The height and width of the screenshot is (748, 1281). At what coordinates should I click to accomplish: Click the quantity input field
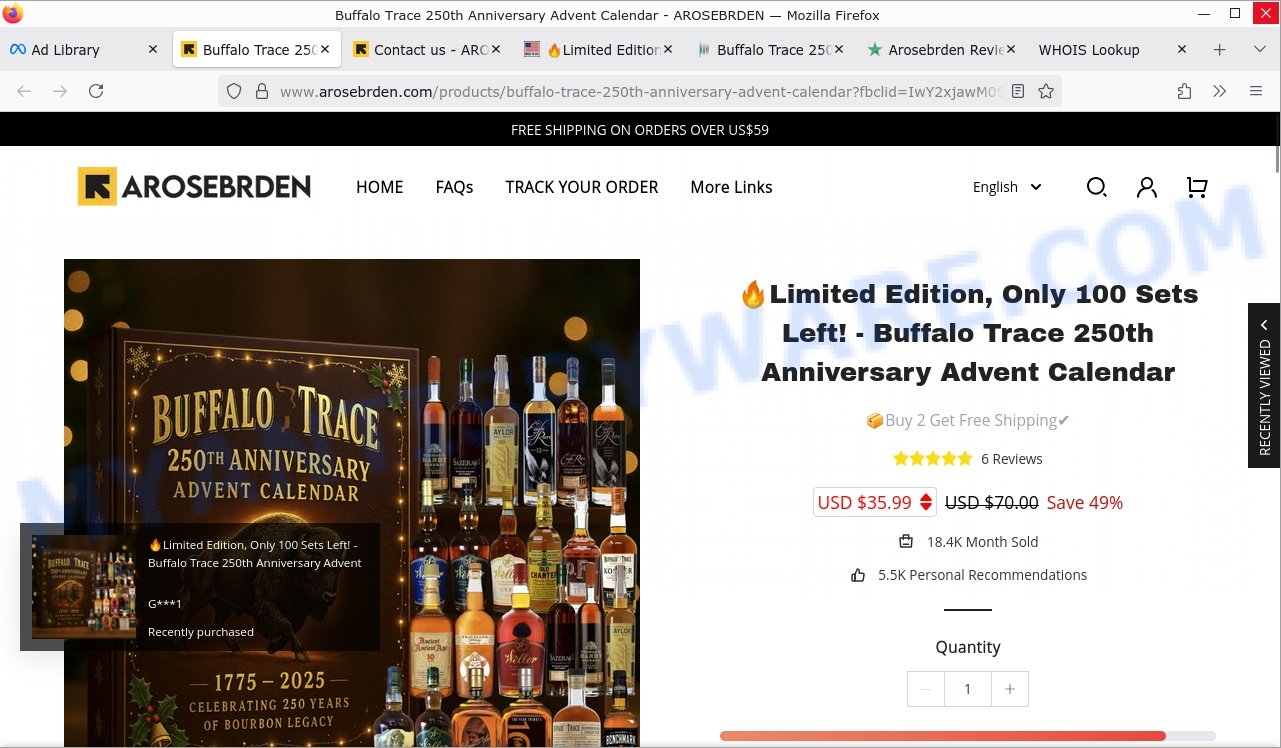coord(968,689)
